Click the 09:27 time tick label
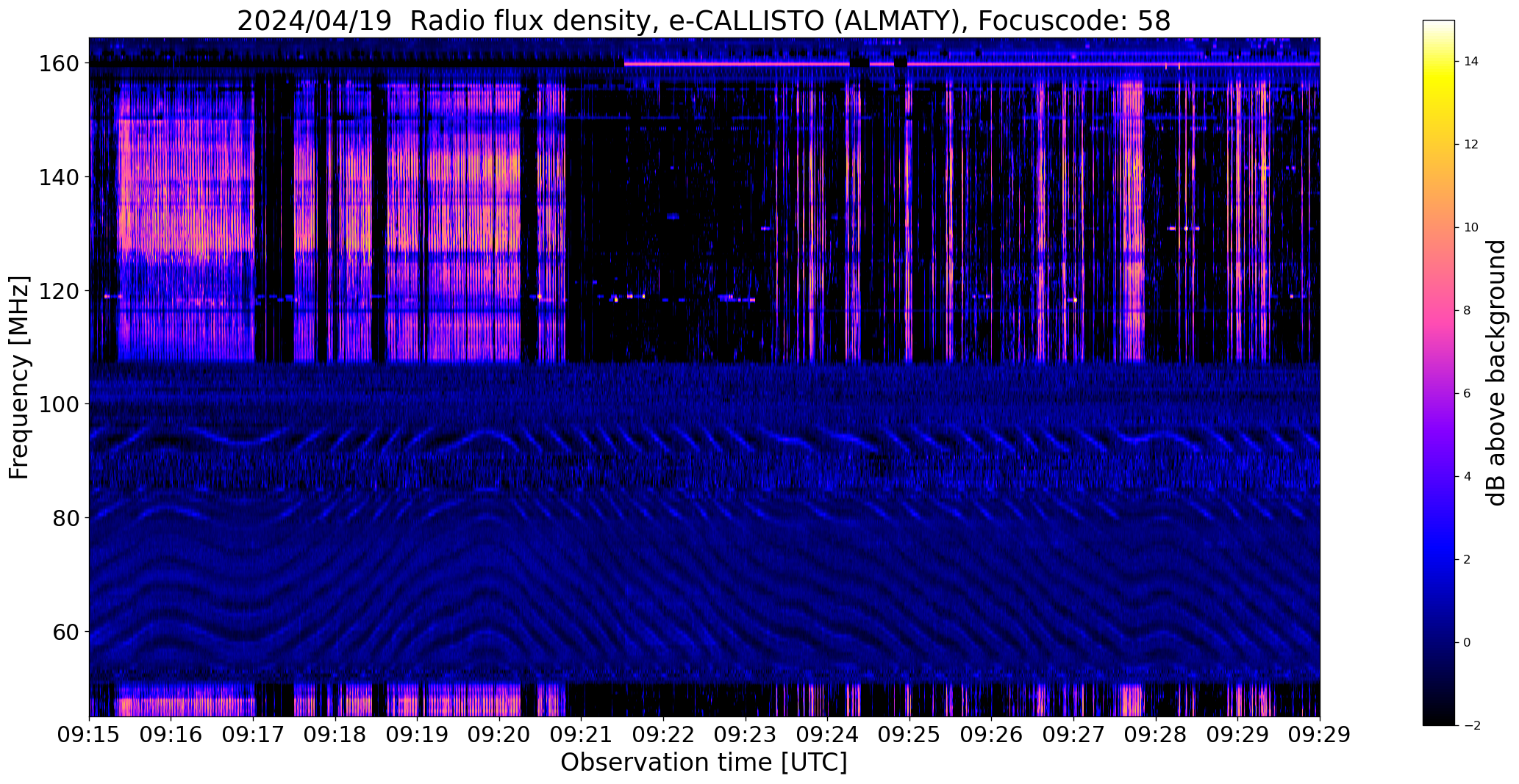This screenshot has width=1519, height=784. (1074, 735)
